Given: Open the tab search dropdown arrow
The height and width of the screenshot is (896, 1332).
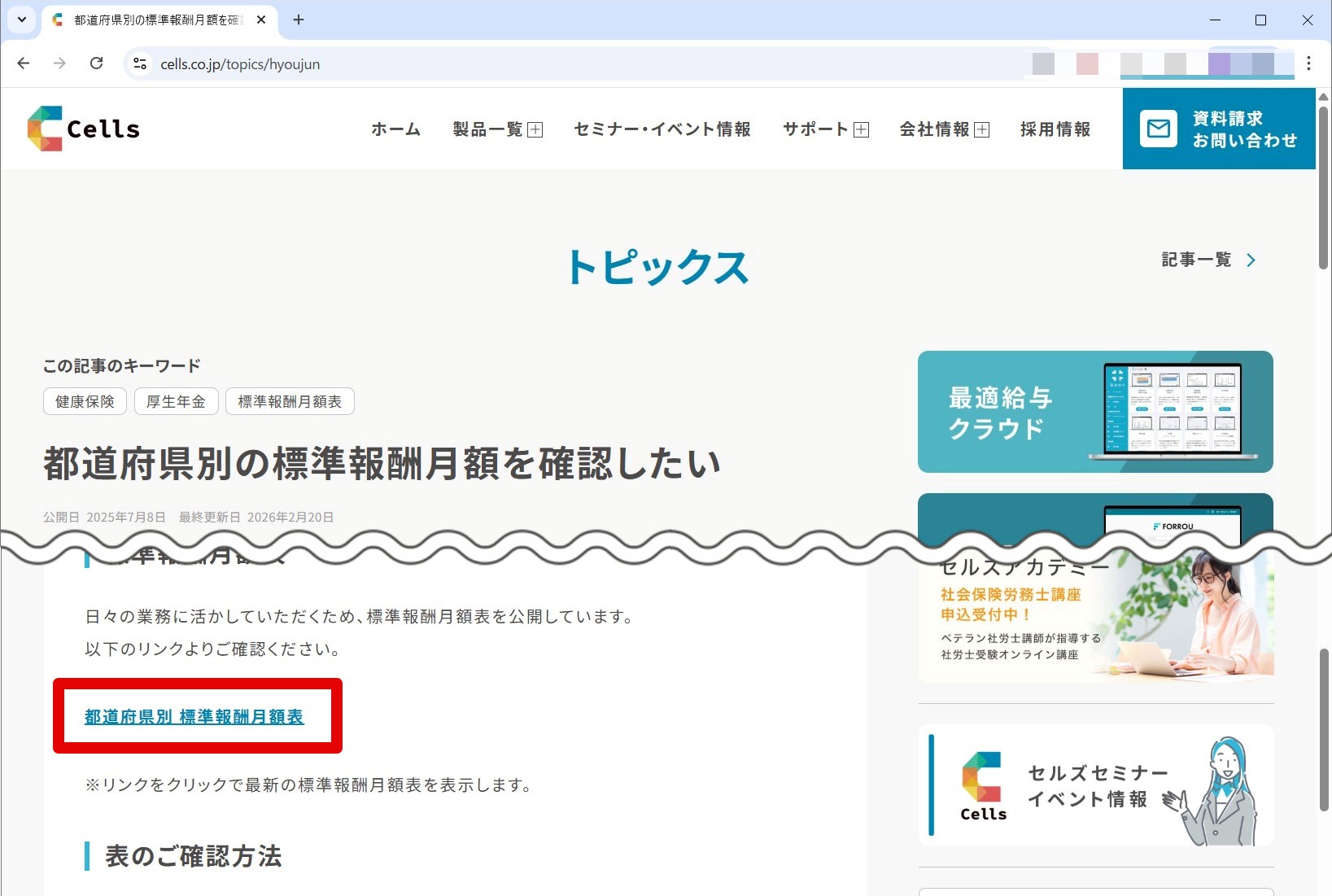Looking at the screenshot, I should pos(22,20).
